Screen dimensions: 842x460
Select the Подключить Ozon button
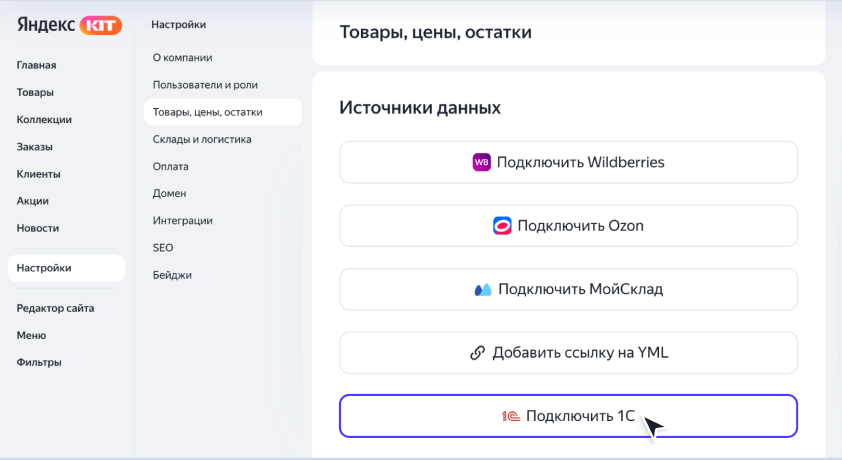coord(568,225)
